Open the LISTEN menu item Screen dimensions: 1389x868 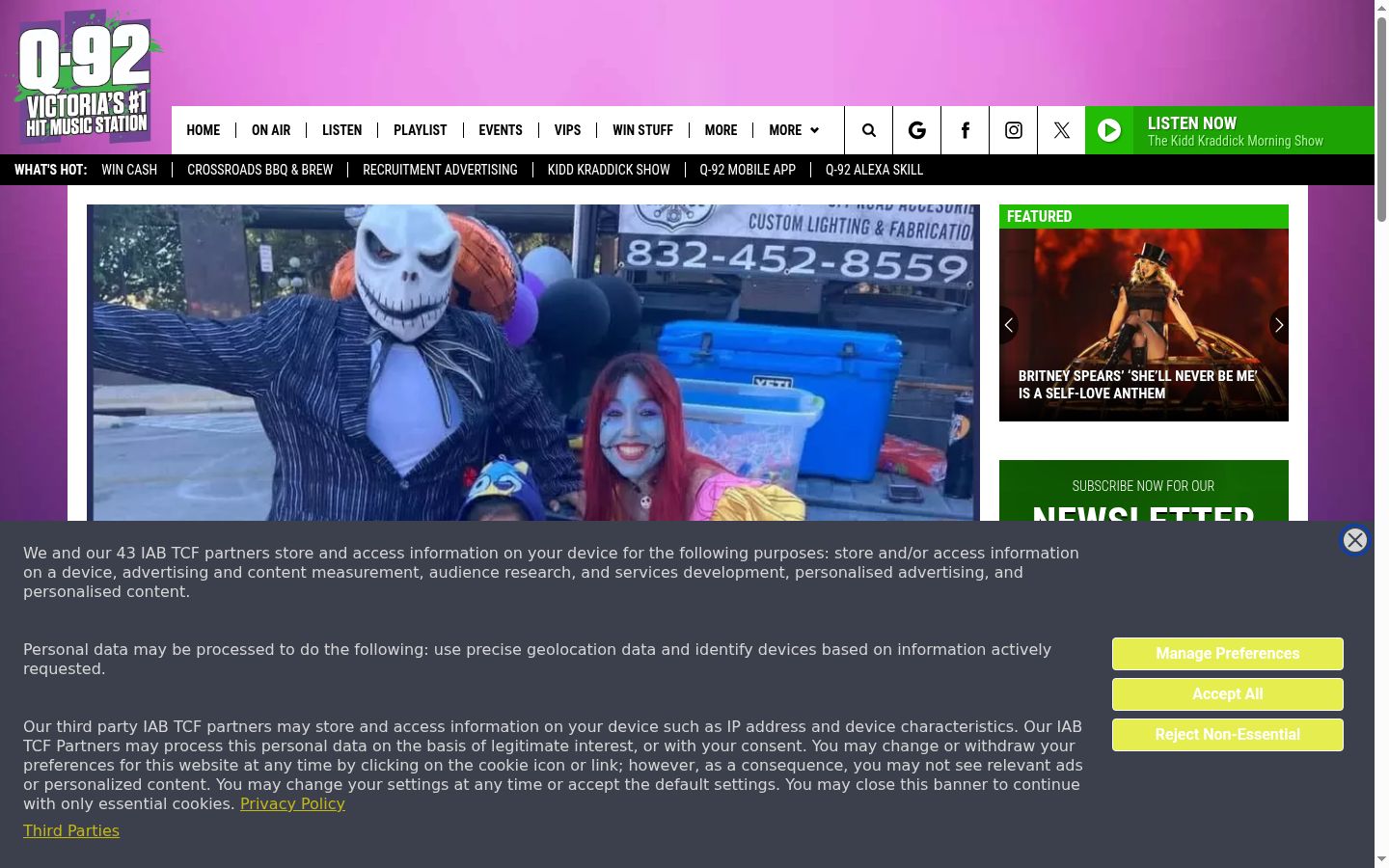(x=341, y=130)
